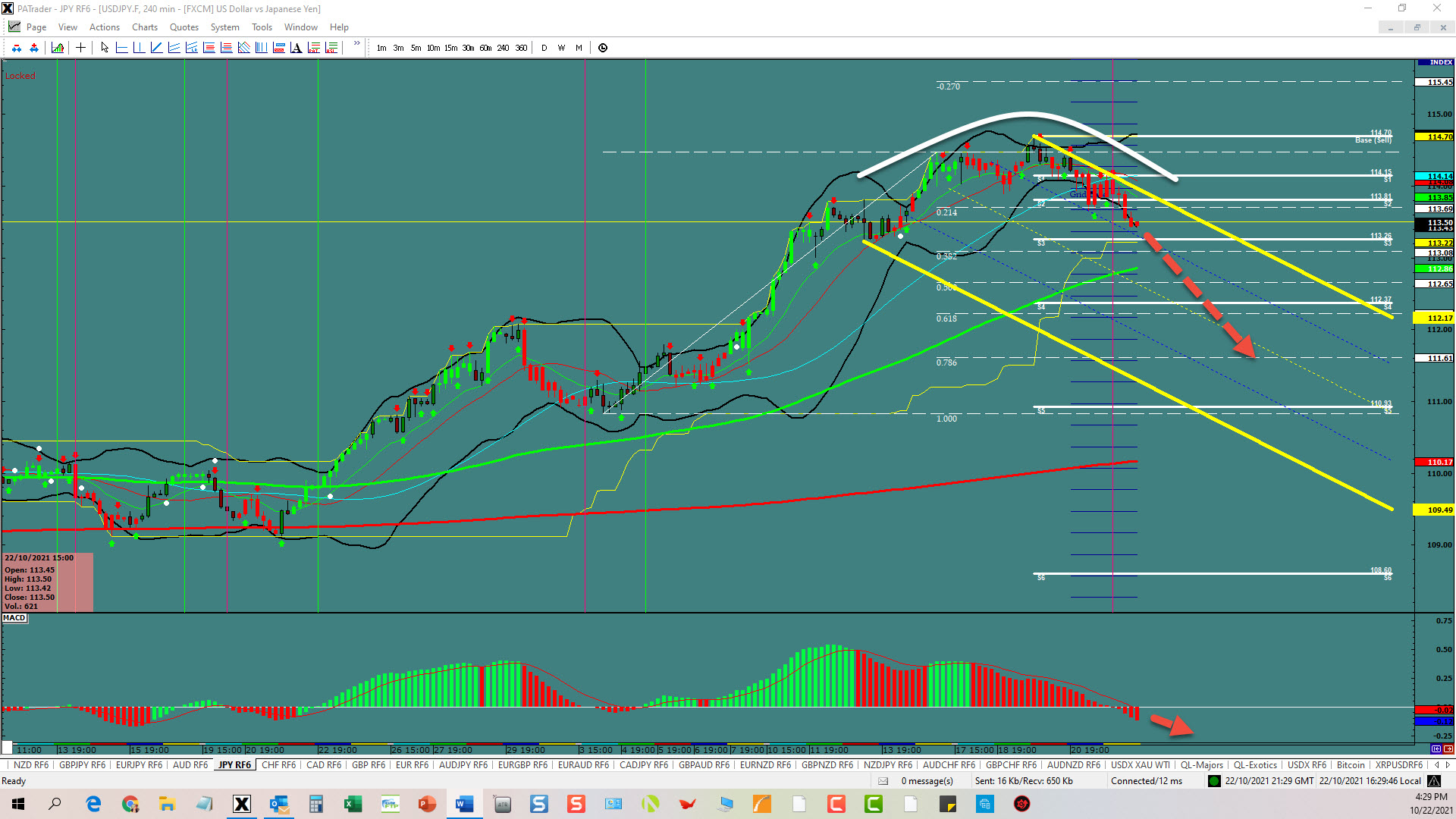
Task: Select the horizontal line drawing tool
Action: tap(121, 48)
